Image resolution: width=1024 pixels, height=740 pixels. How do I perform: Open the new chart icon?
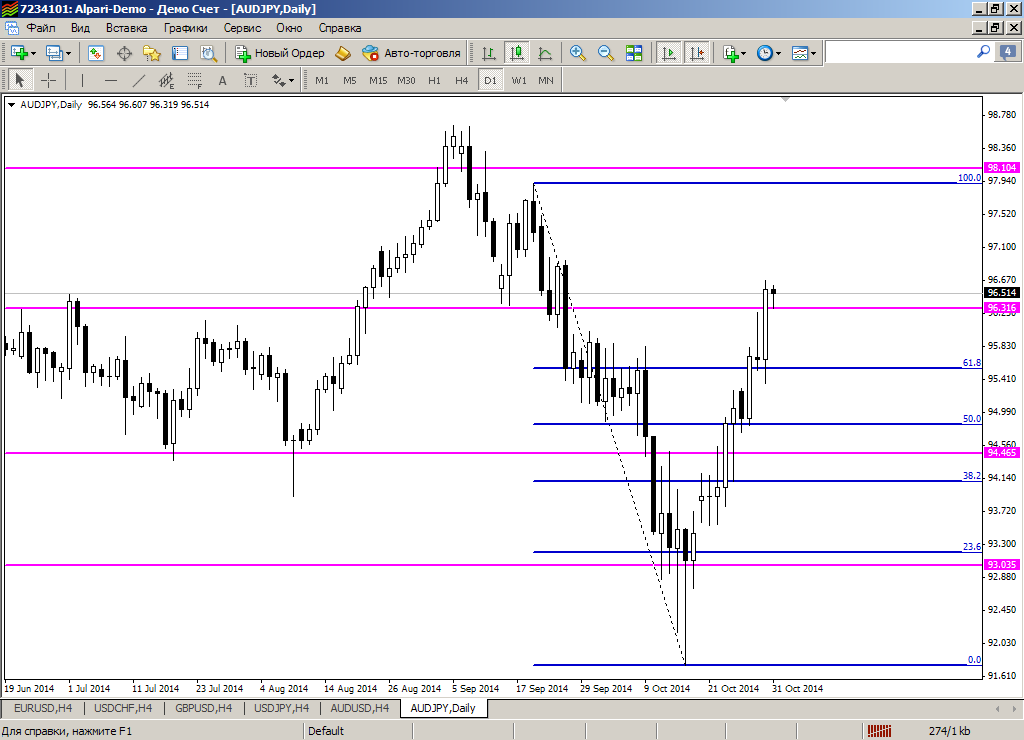18,53
